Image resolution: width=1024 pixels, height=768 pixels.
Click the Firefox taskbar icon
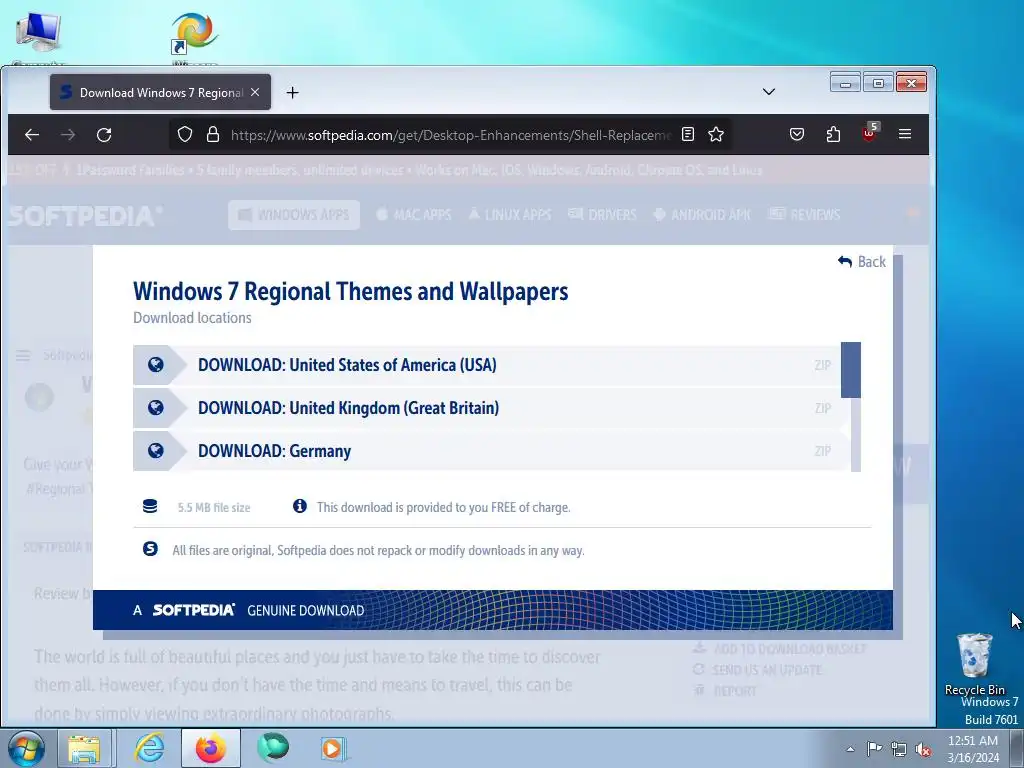click(x=210, y=748)
